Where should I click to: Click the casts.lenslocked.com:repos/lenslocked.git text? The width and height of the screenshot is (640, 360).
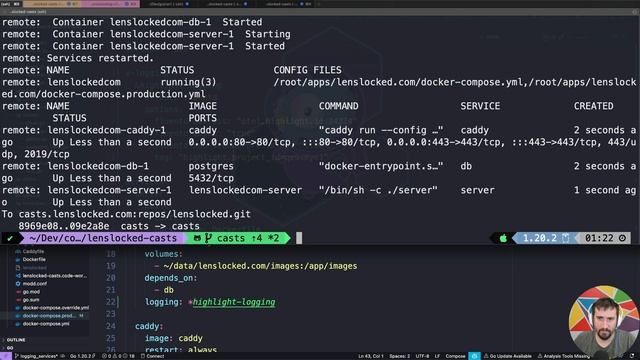coord(134,214)
